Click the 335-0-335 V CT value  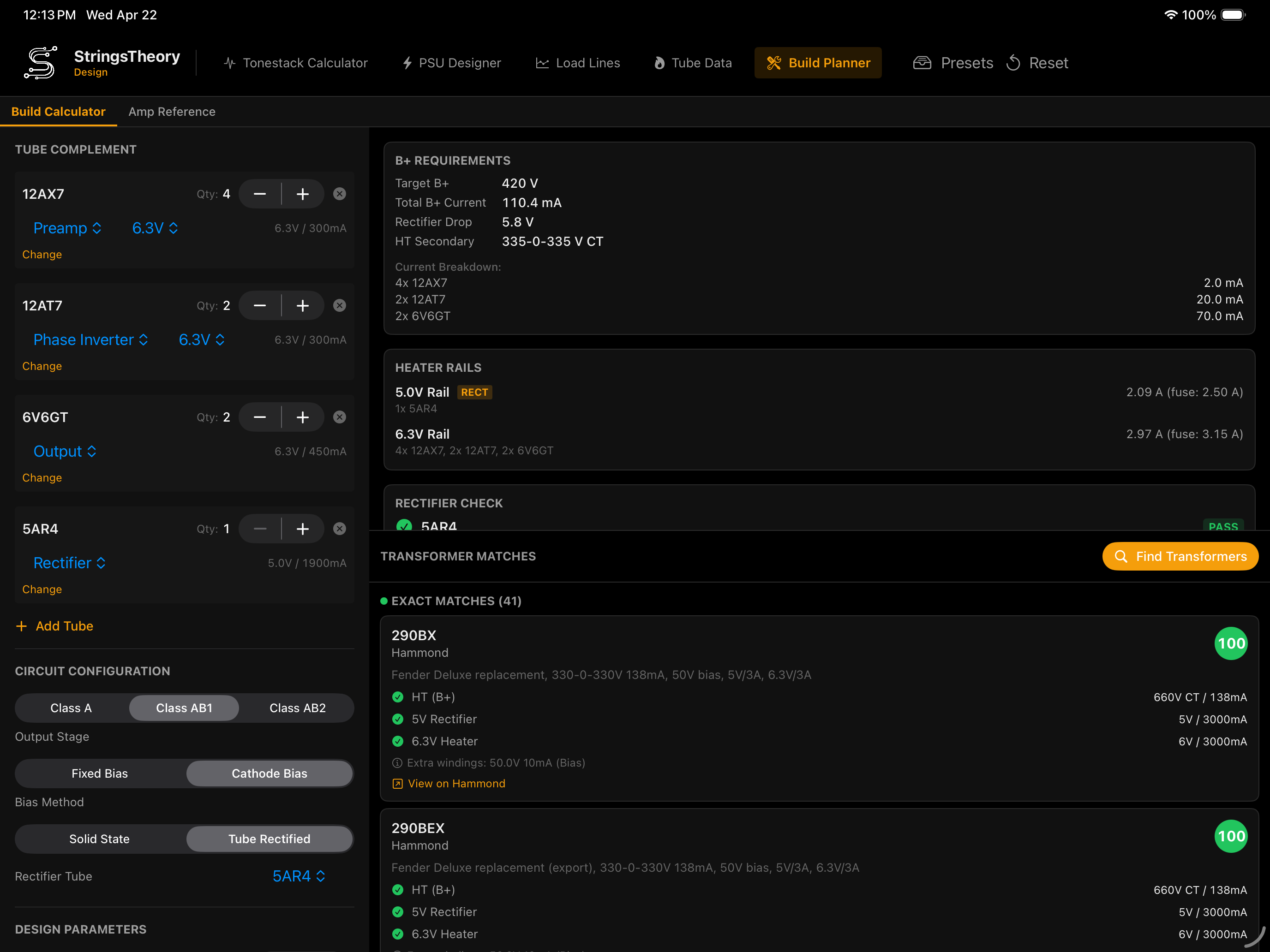coord(552,241)
